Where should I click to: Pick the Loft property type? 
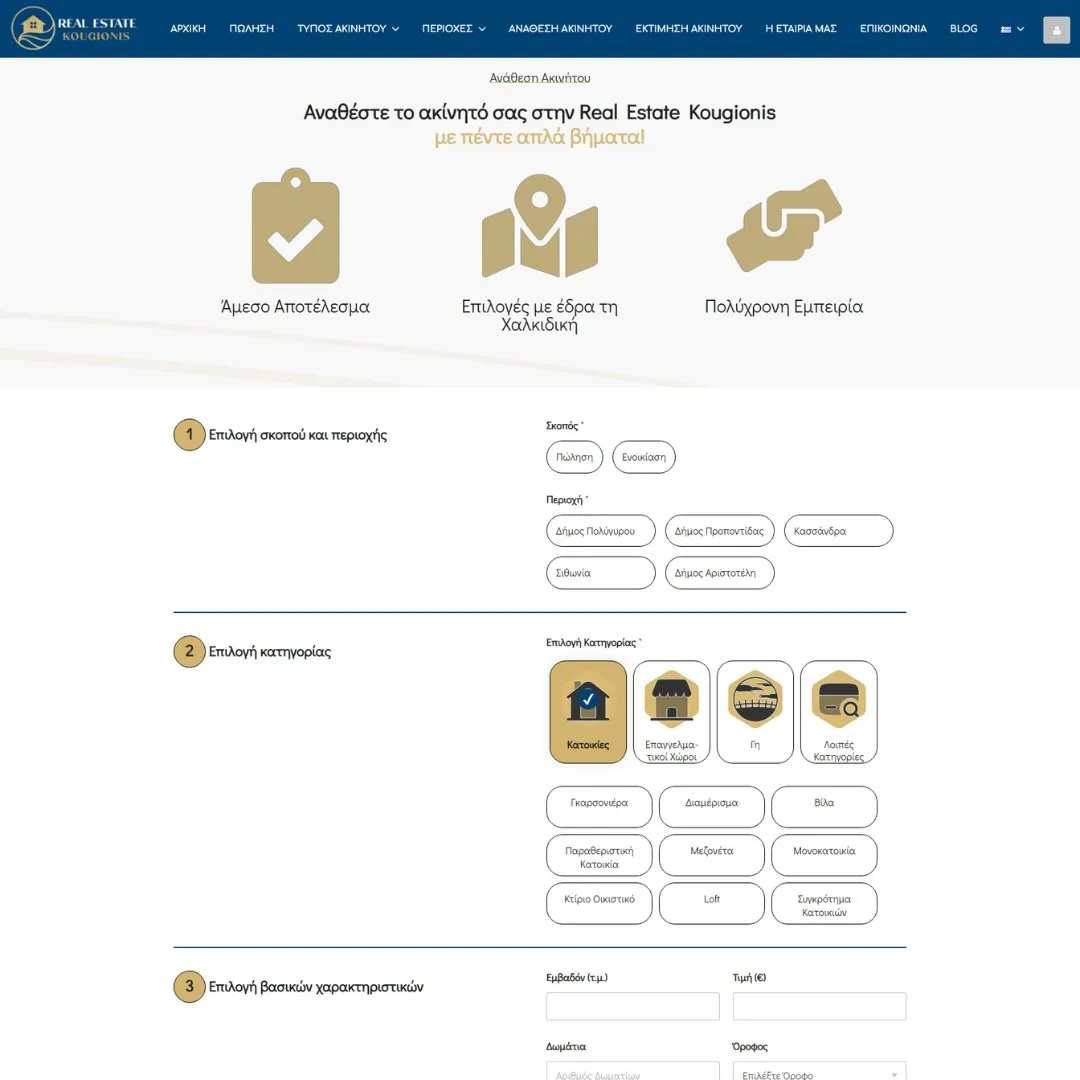(x=712, y=903)
